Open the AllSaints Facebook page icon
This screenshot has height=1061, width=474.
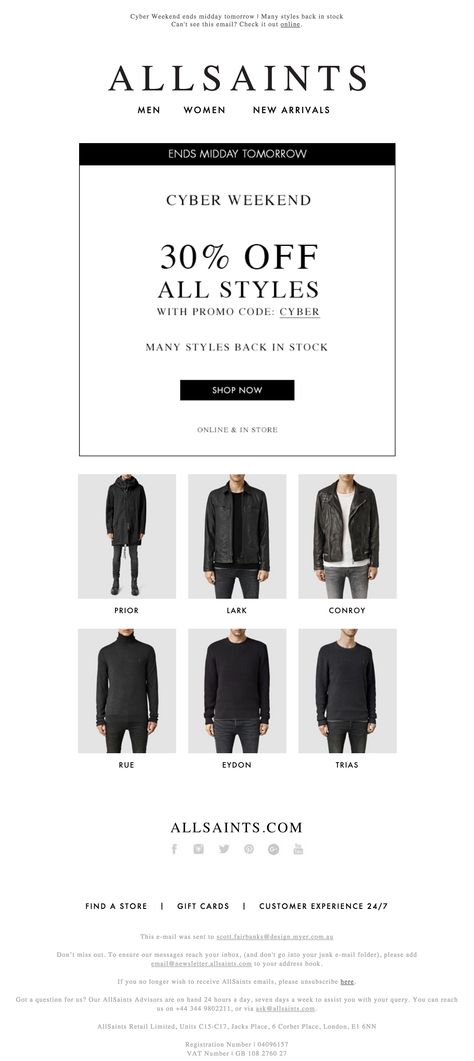[x=174, y=849]
